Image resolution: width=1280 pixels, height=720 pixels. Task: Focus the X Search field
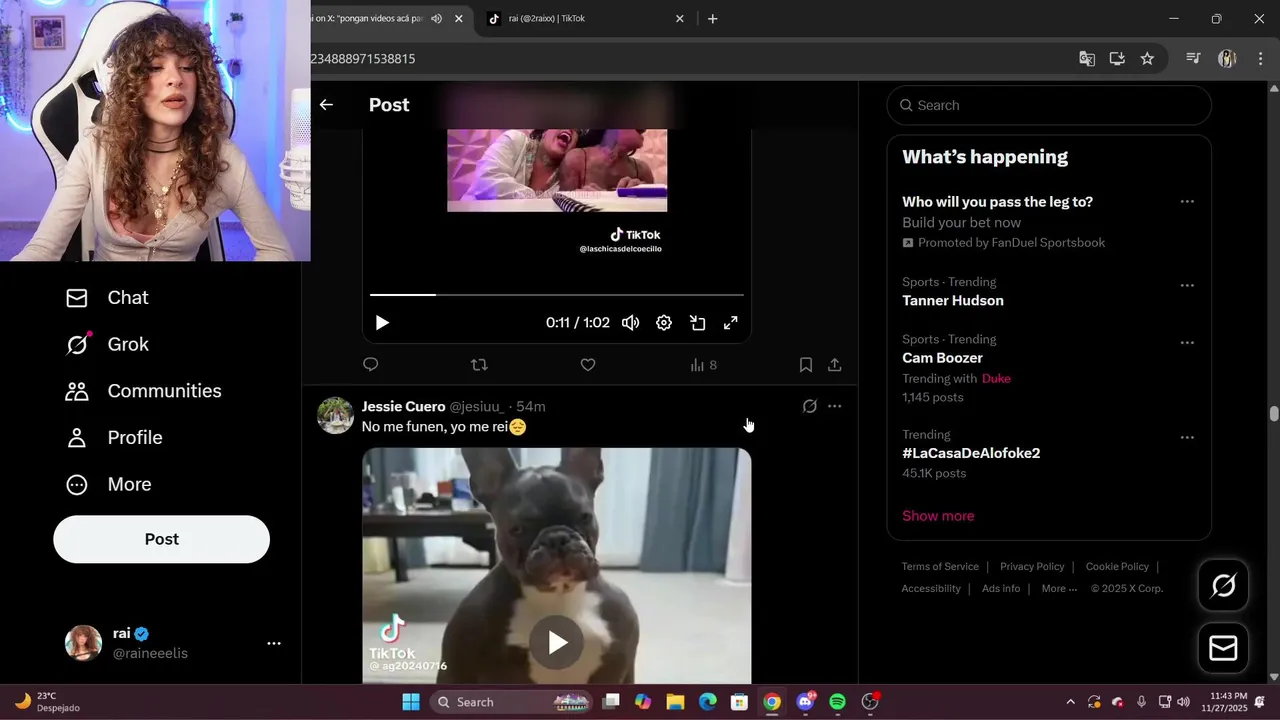point(1049,105)
